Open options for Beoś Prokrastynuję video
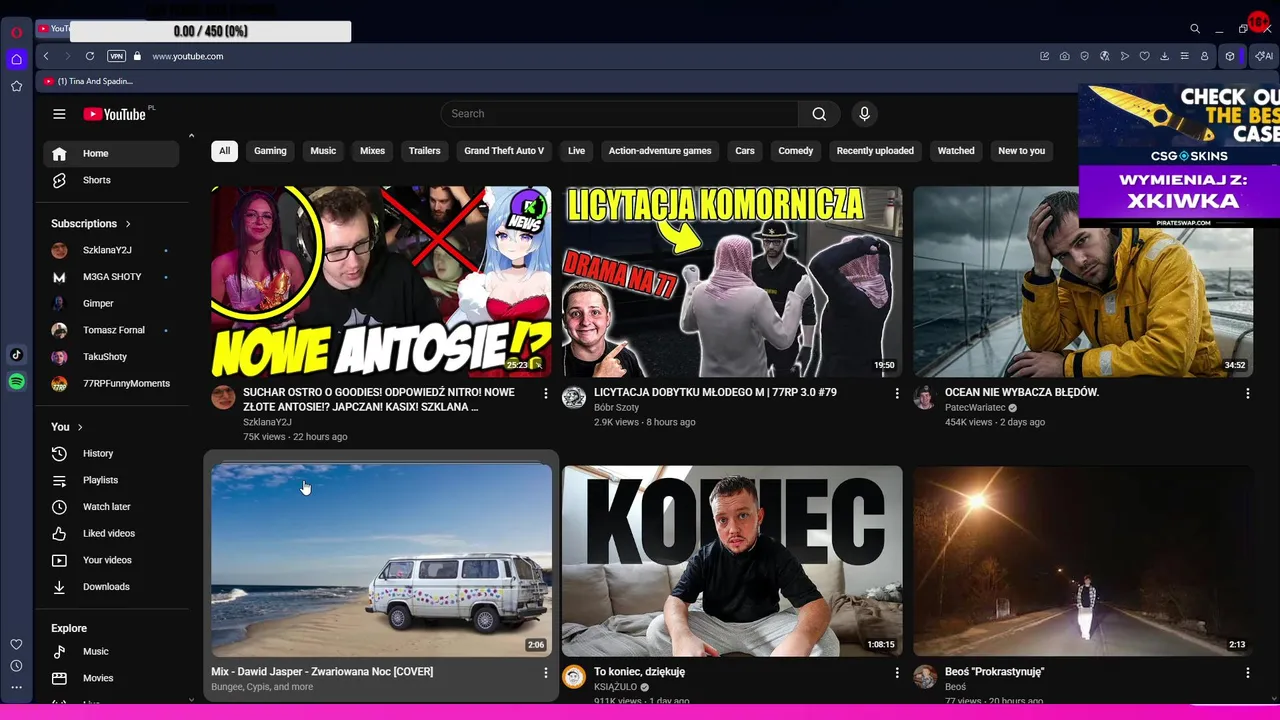The height and width of the screenshot is (720, 1280). click(1247, 673)
